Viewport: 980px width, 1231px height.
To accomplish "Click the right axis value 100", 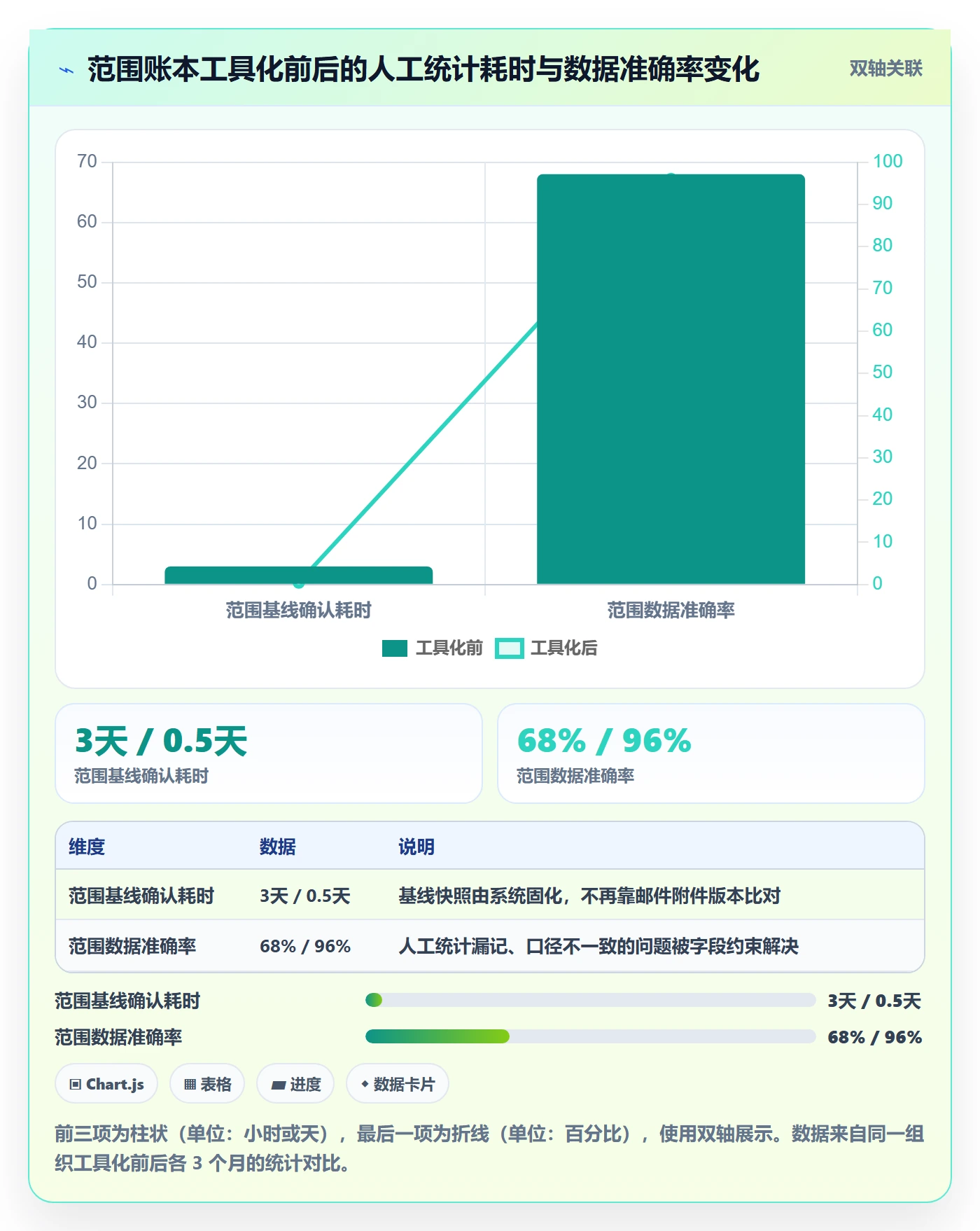I will point(888,161).
